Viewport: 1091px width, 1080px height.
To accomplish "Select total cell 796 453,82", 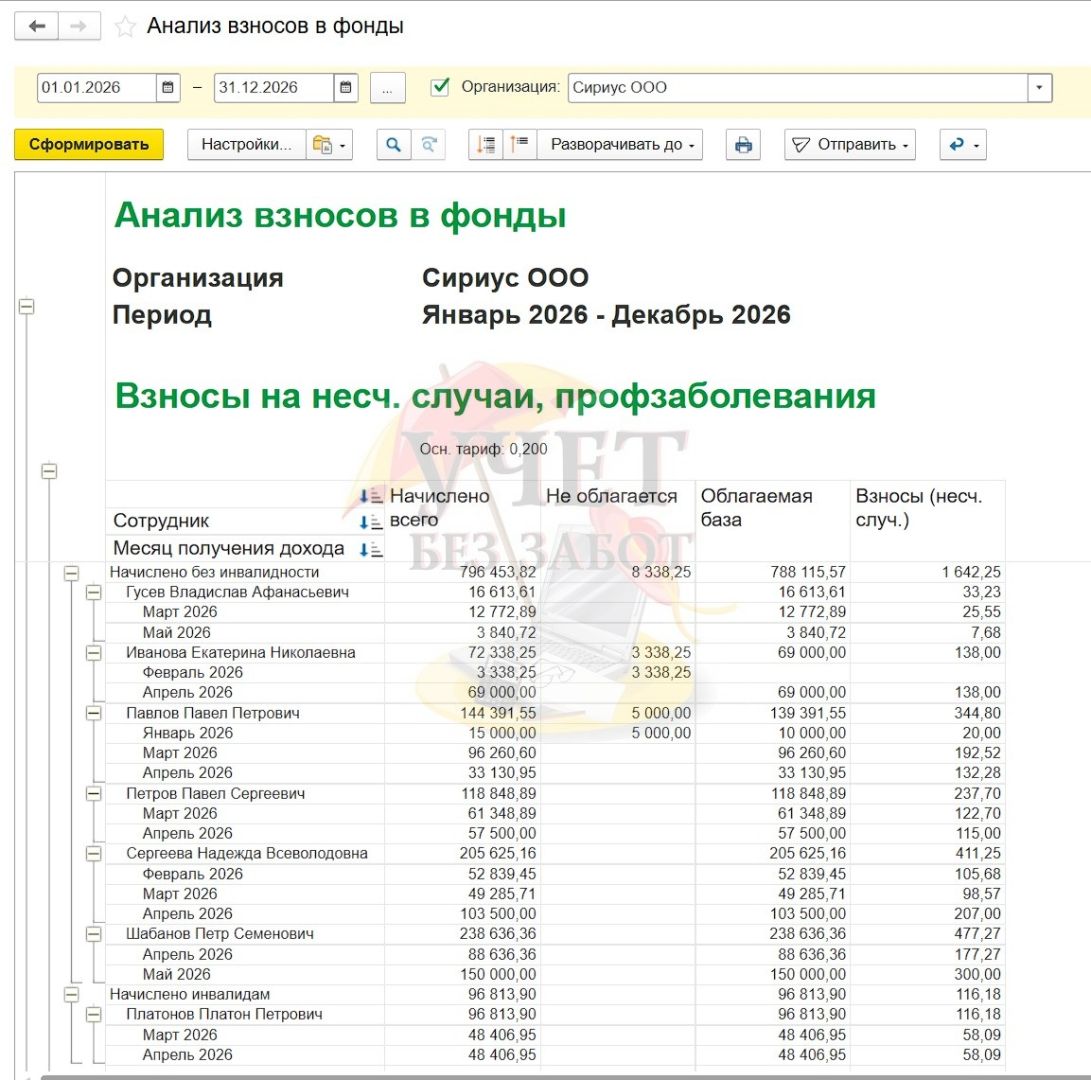I will 462,572.
